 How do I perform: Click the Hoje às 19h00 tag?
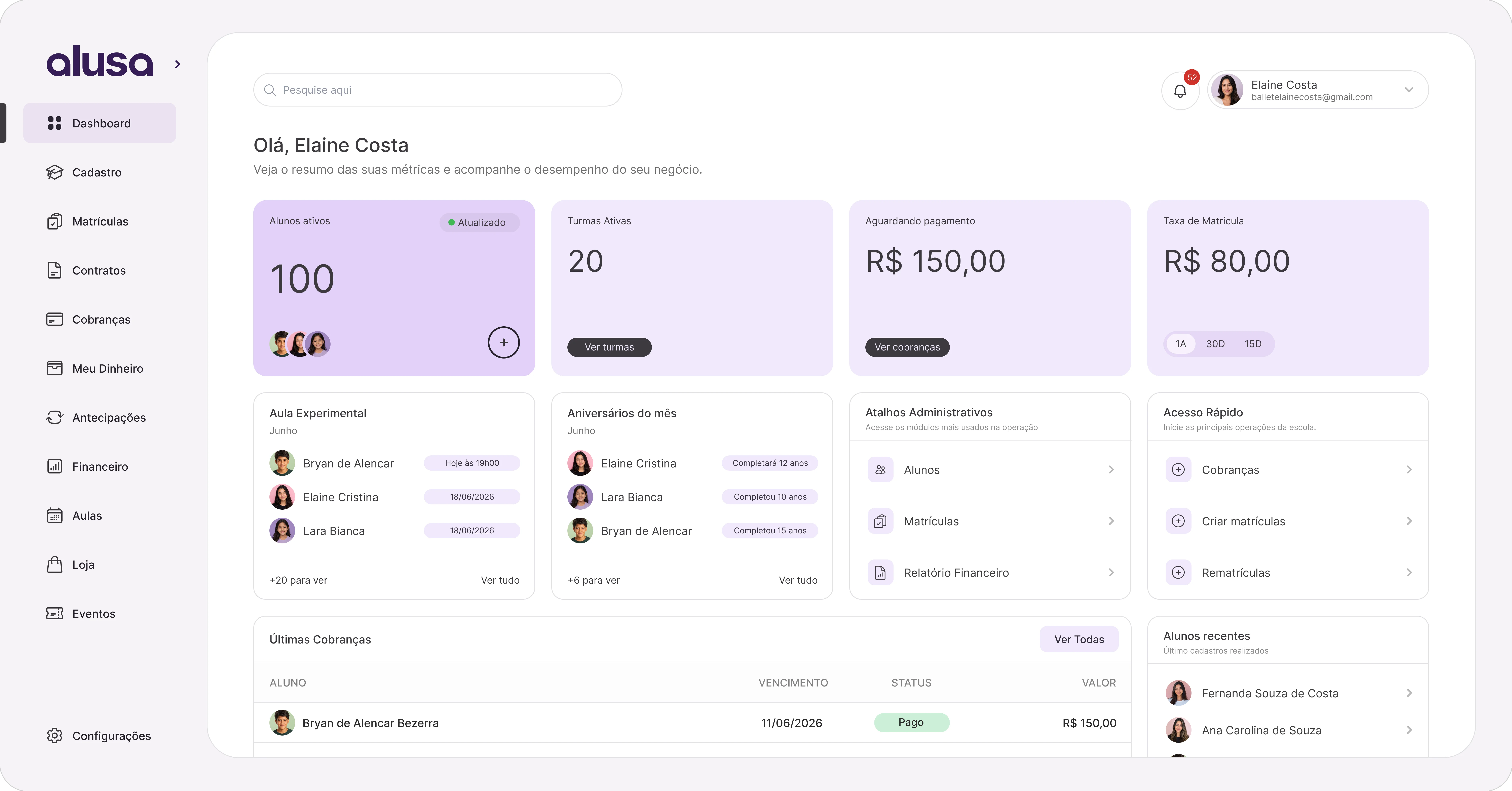pyautogui.click(x=472, y=463)
